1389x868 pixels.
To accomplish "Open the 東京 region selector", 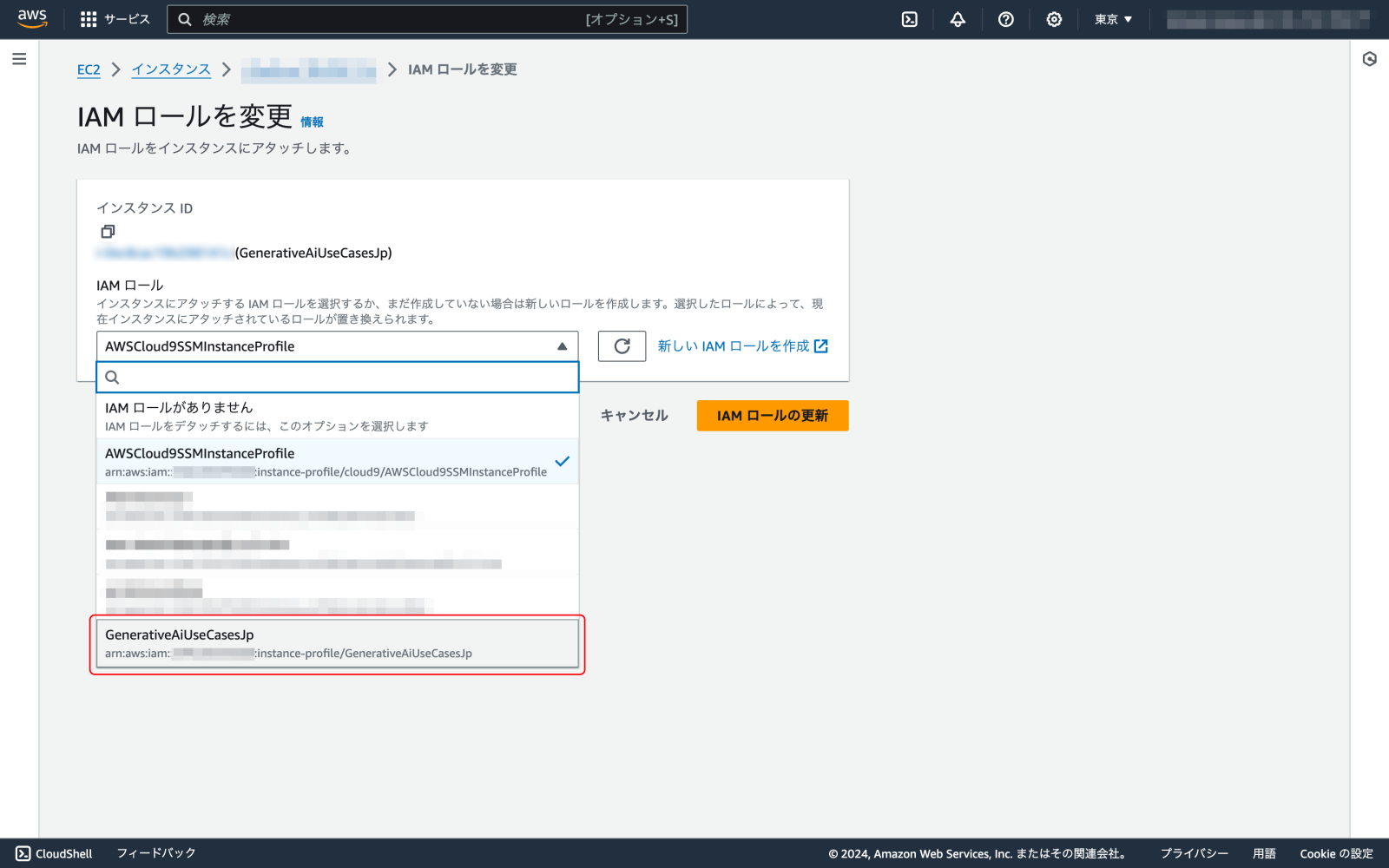I will [x=1112, y=19].
